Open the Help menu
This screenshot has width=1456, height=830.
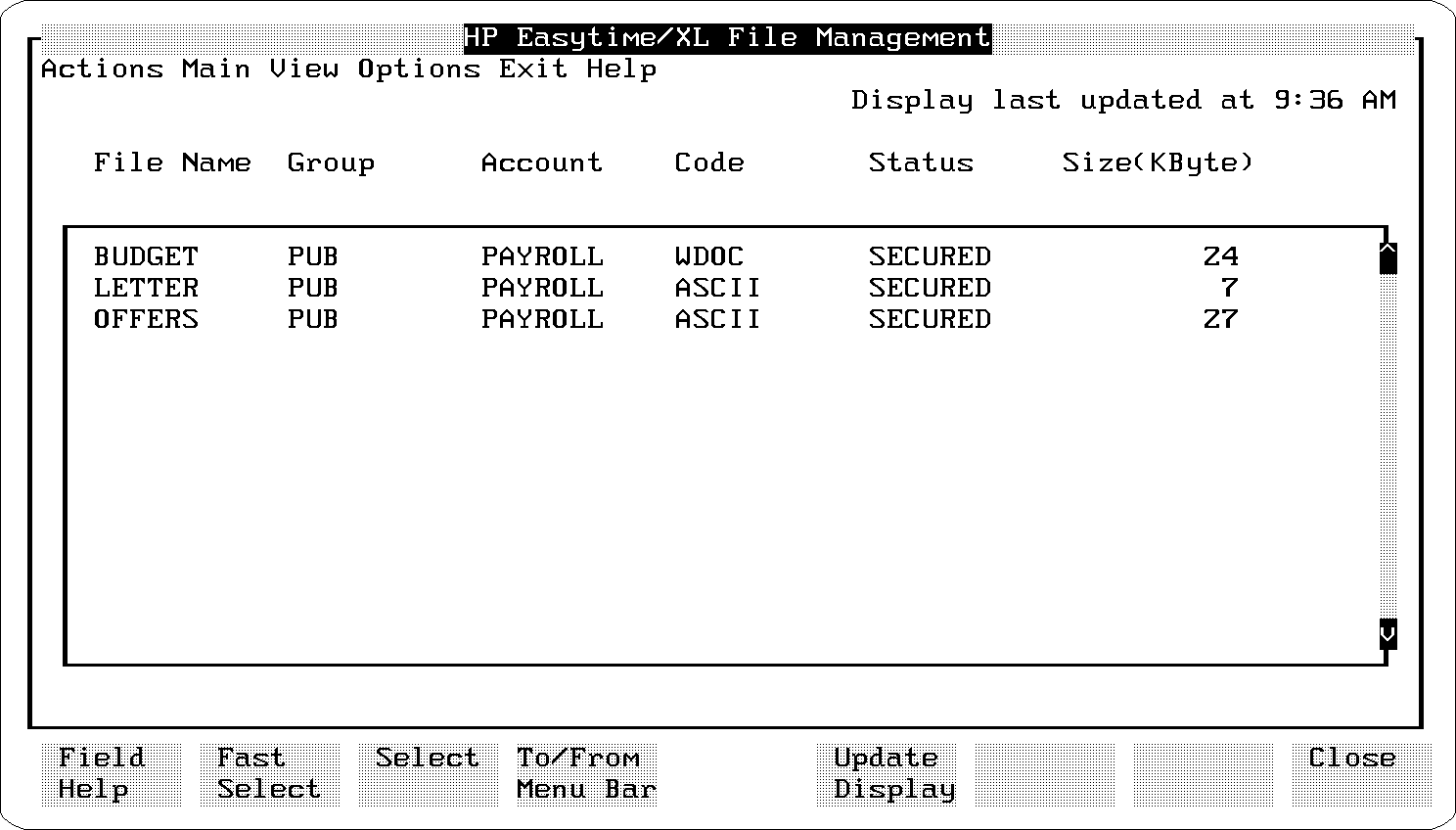621,69
